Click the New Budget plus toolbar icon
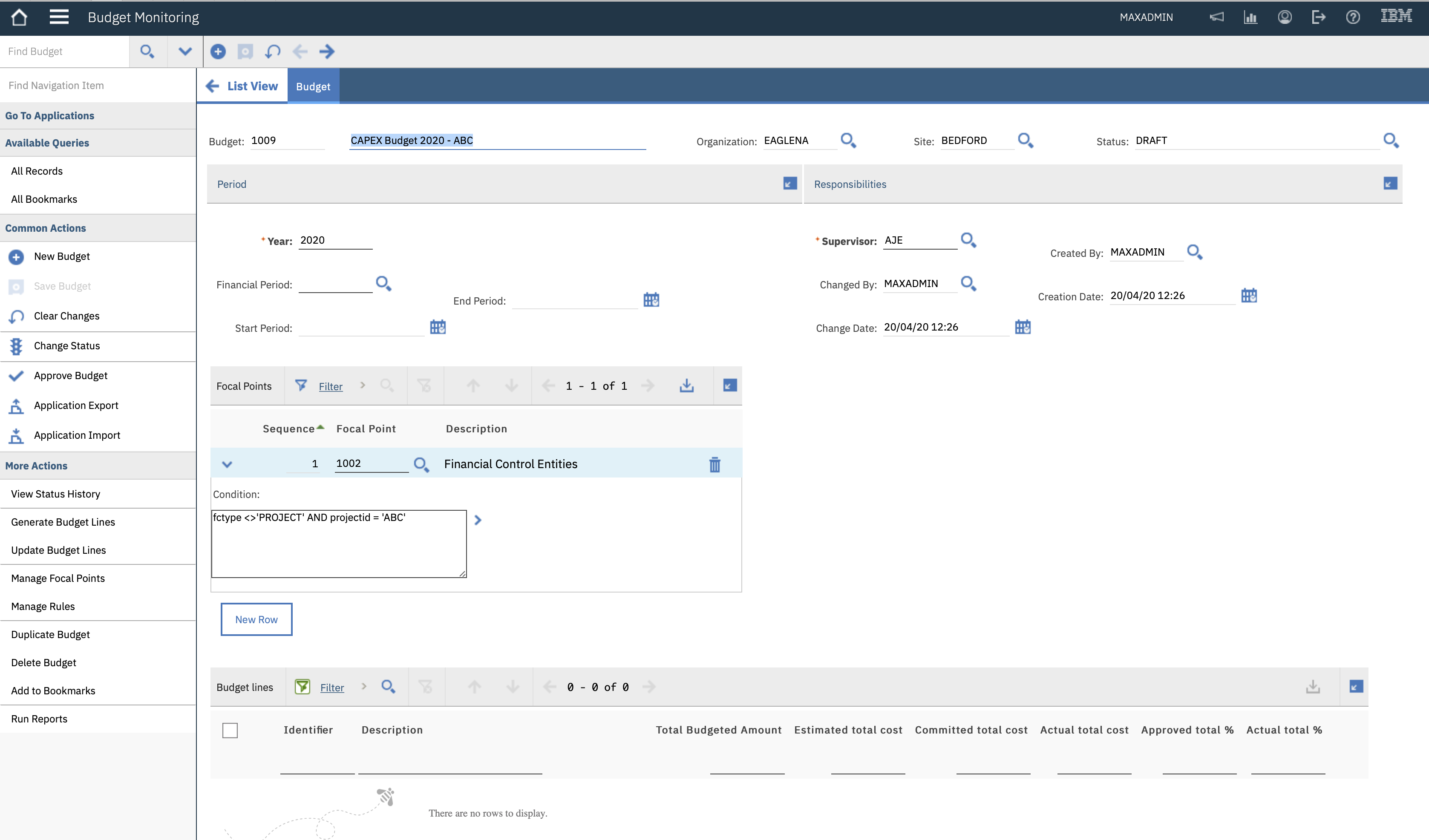Screen dimensions: 1429x840 [x=218, y=52]
